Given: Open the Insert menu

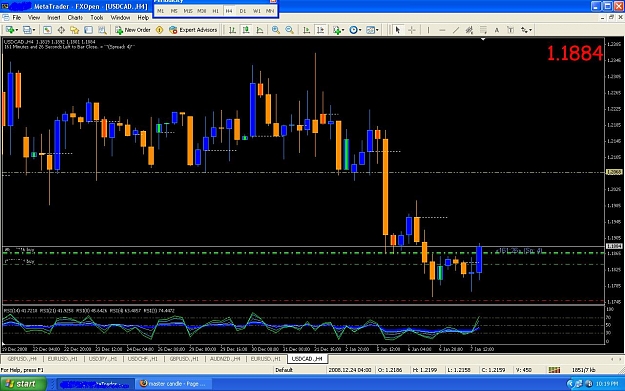Looking at the screenshot, I should (54, 18).
